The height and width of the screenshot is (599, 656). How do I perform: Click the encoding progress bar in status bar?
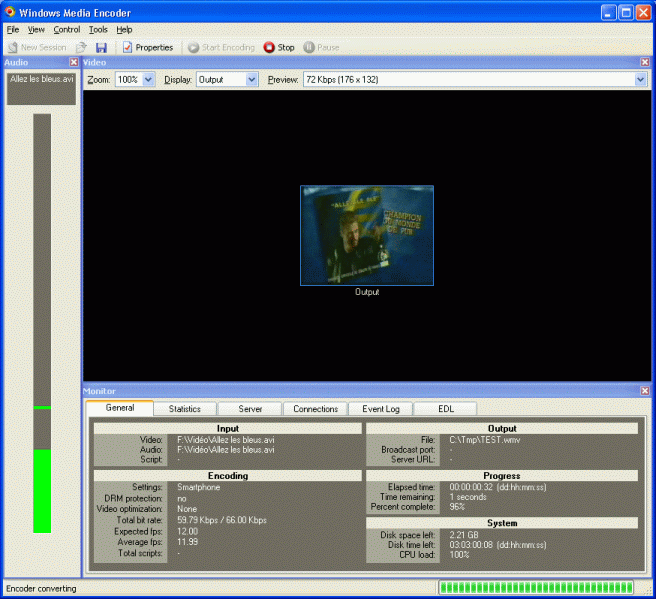pos(536,588)
